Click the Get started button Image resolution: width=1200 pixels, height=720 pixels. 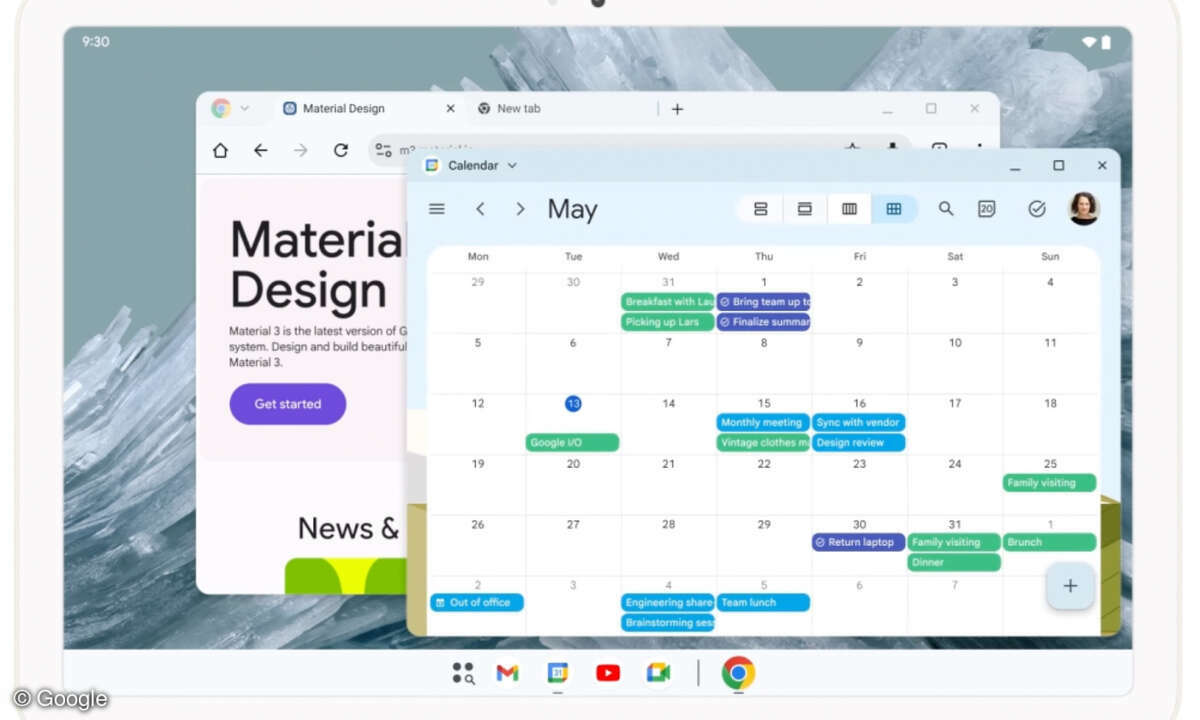click(x=288, y=404)
